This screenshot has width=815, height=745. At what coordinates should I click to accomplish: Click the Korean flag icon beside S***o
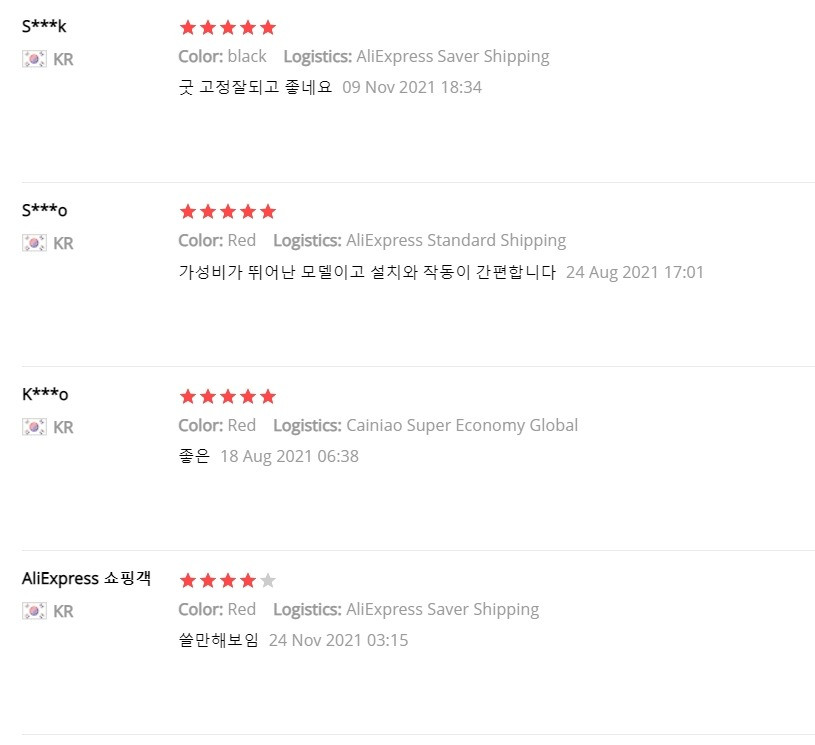coord(34,243)
